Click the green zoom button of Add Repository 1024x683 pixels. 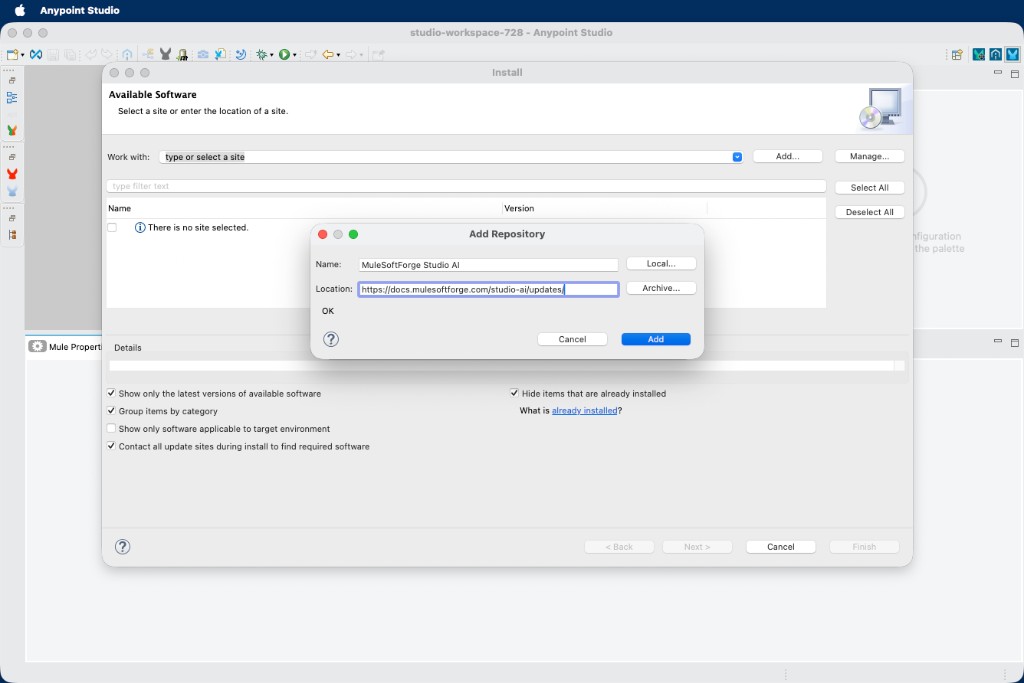pos(353,234)
